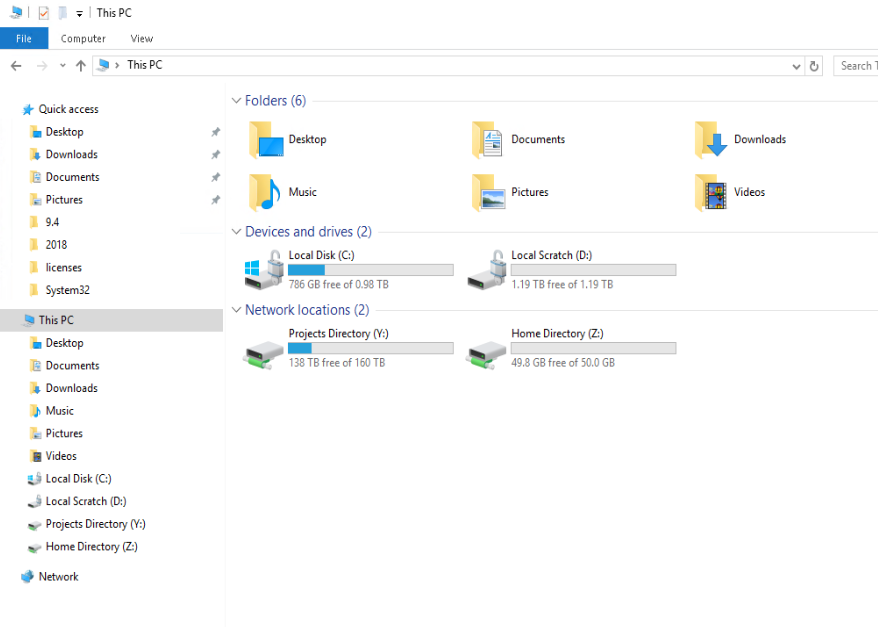Switch to the View ribbon tab
The width and height of the screenshot is (878, 627).
pos(142,39)
